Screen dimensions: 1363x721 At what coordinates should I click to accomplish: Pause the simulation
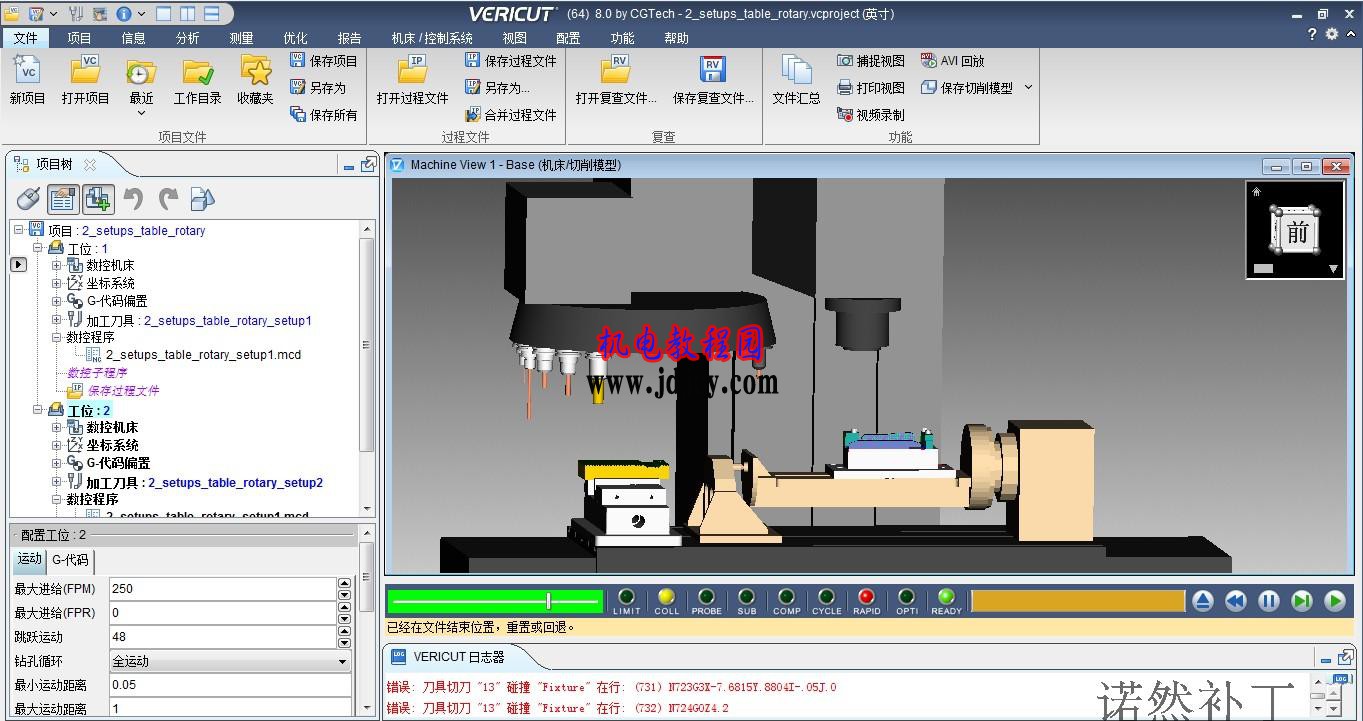click(x=1269, y=601)
